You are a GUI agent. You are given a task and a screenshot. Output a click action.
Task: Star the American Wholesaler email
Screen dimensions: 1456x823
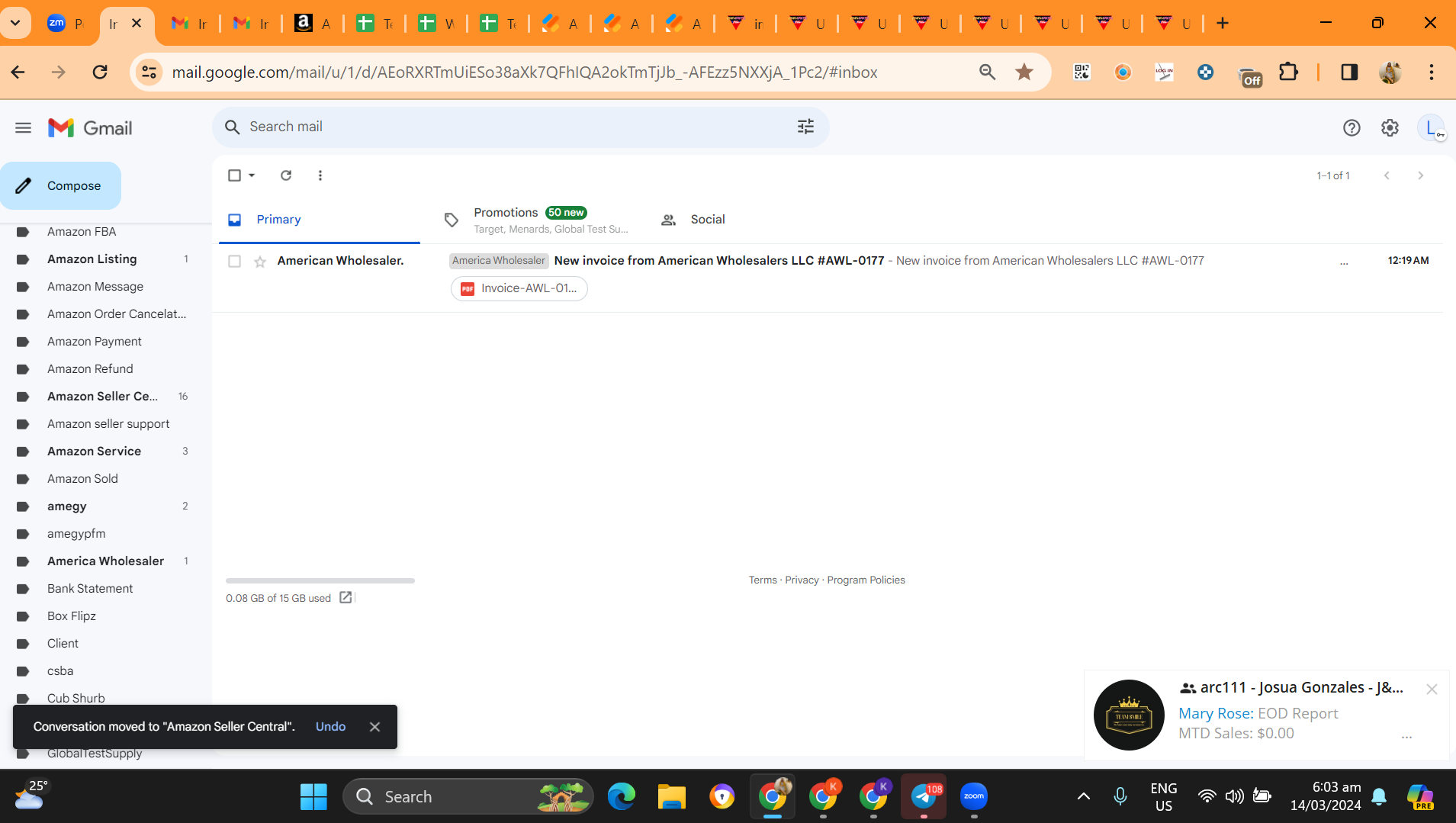click(260, 262)
